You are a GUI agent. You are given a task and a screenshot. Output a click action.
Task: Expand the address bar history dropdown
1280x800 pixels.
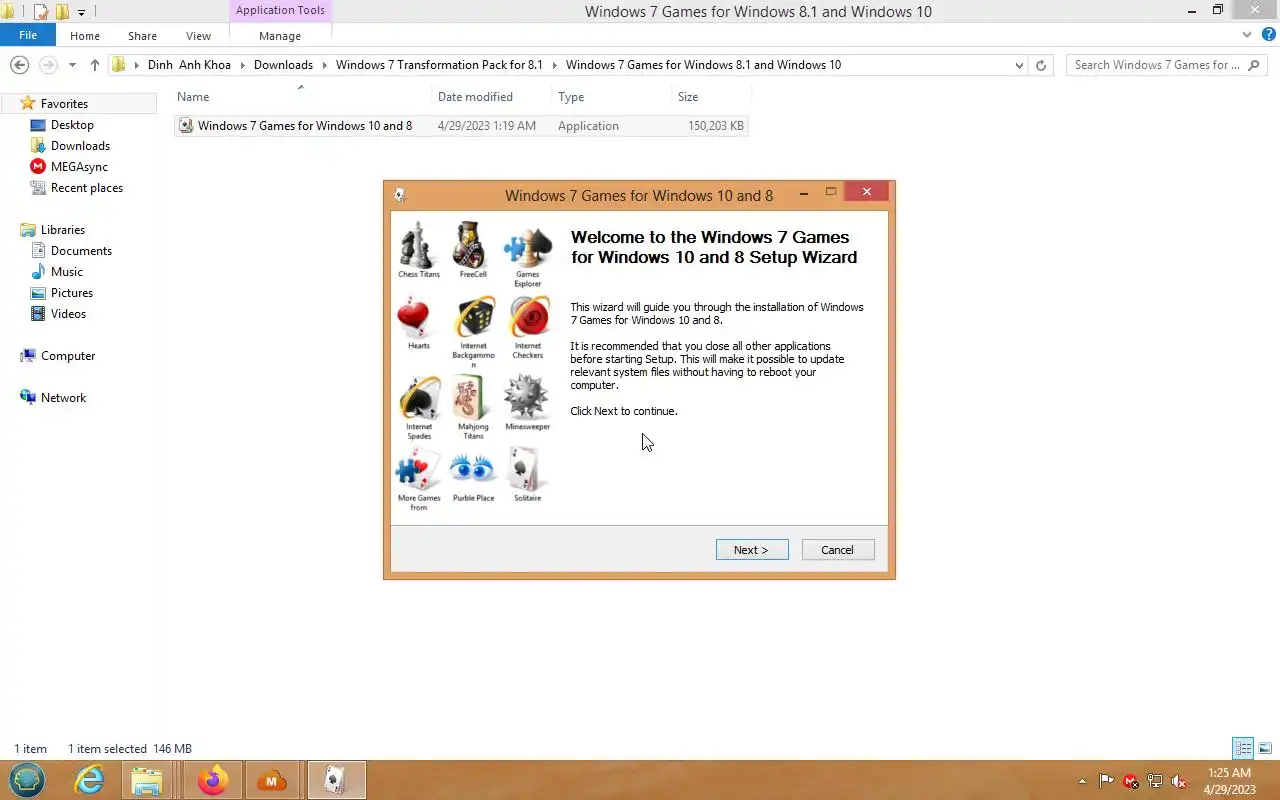click(1019, 65)
